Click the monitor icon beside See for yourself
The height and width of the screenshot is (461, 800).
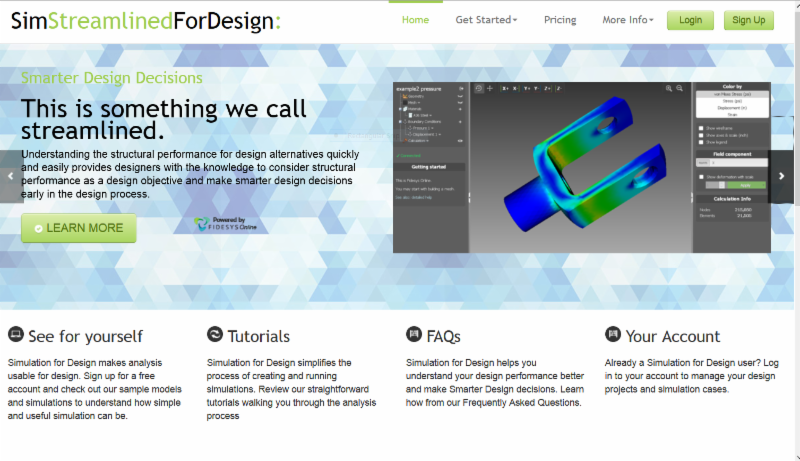[x=16, y=335]
